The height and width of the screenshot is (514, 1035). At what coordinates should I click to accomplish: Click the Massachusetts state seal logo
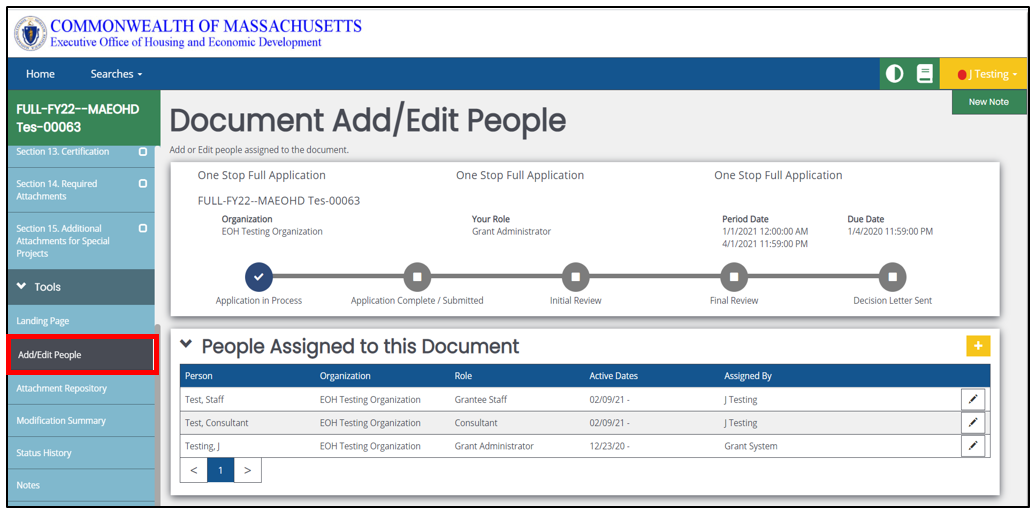[x=30, y=33]
